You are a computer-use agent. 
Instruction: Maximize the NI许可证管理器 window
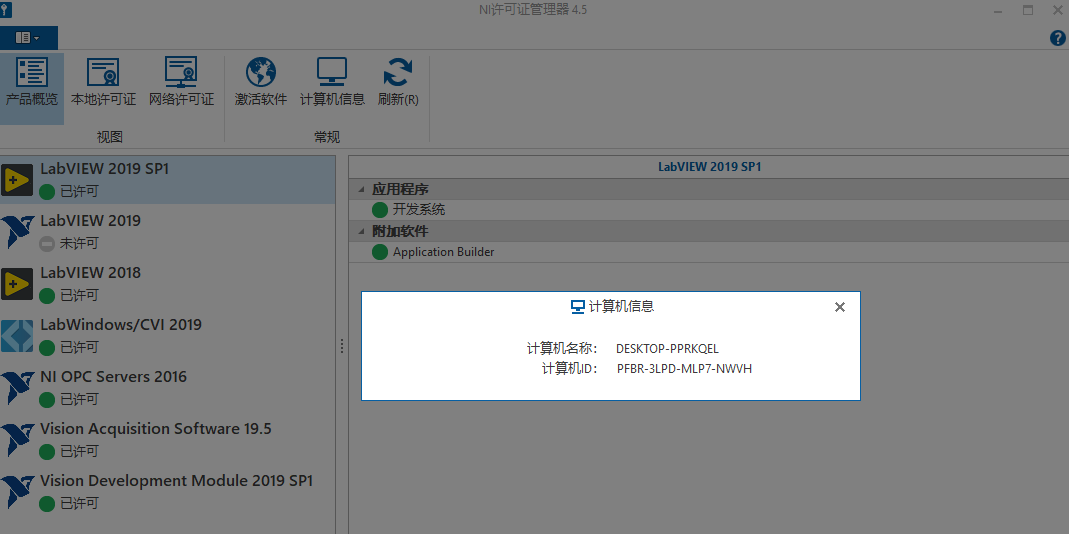click(1027, 10)
